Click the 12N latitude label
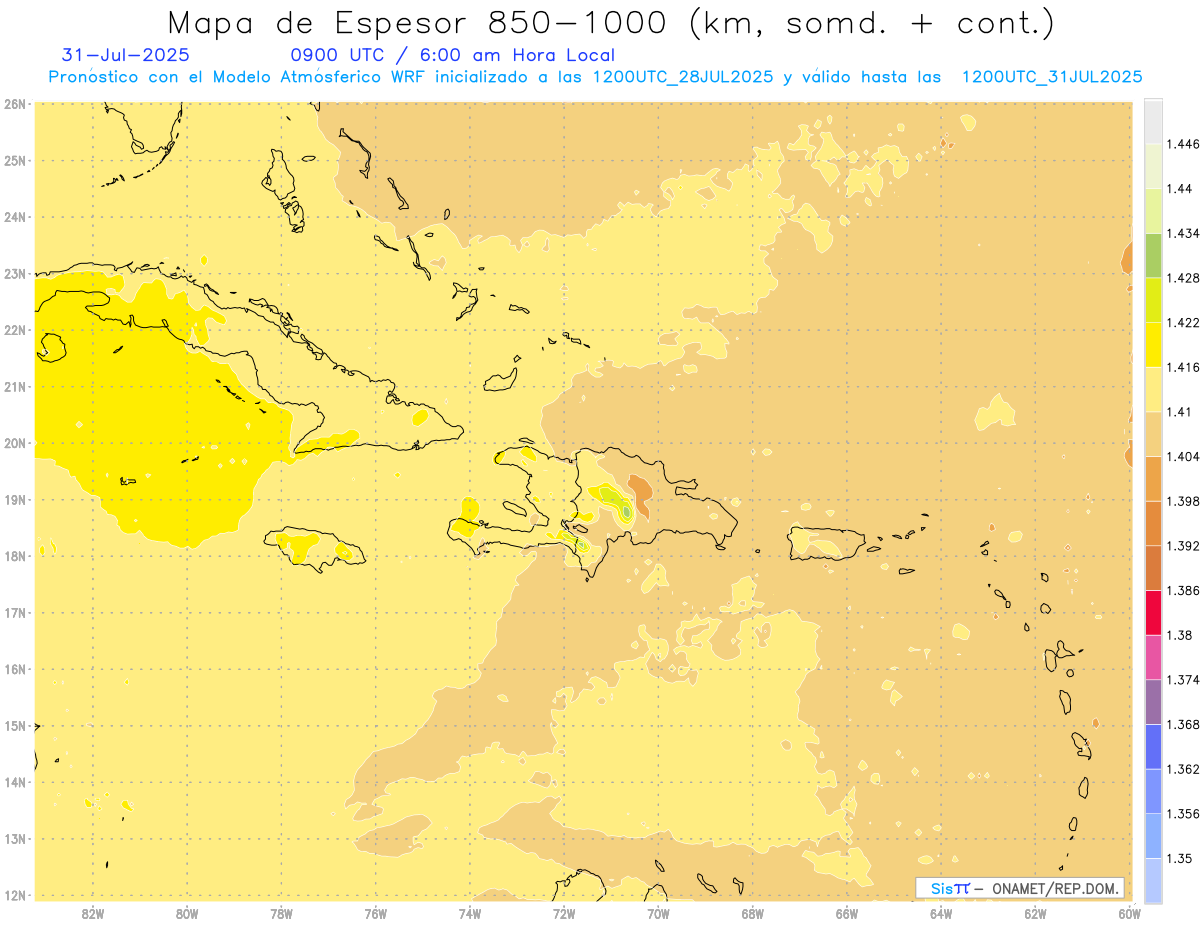1200x927 pixels. 14,895
